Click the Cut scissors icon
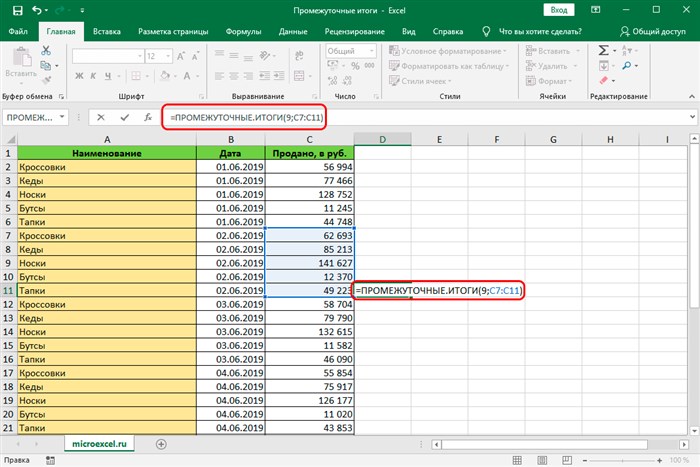The height and width of the screenshot is (467, 700). click(x=46, y=50)
